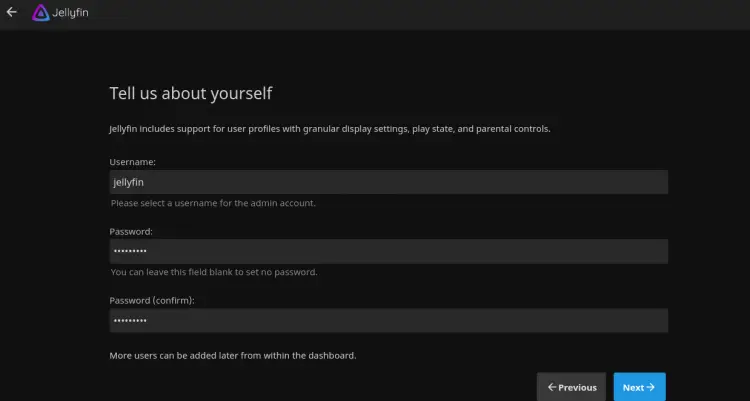Click the Jellyfin wordmark in the header
750x401 pixels.
[x=71, y=13]
